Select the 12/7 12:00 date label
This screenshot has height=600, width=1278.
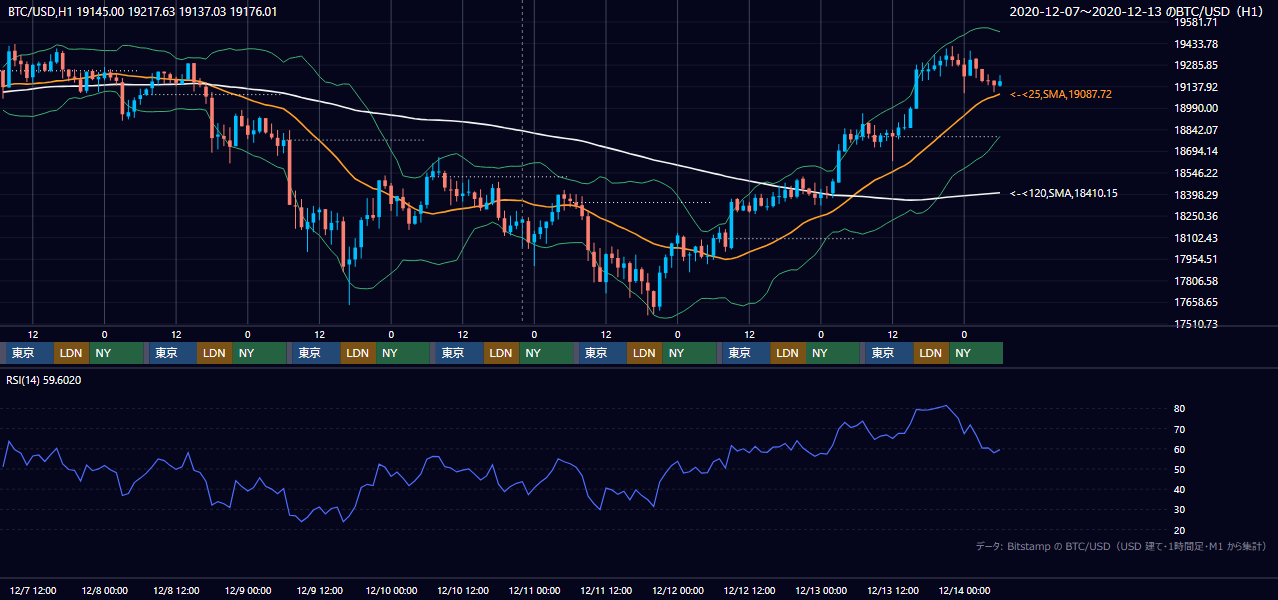pyautogui.click(x=33, y=590)
